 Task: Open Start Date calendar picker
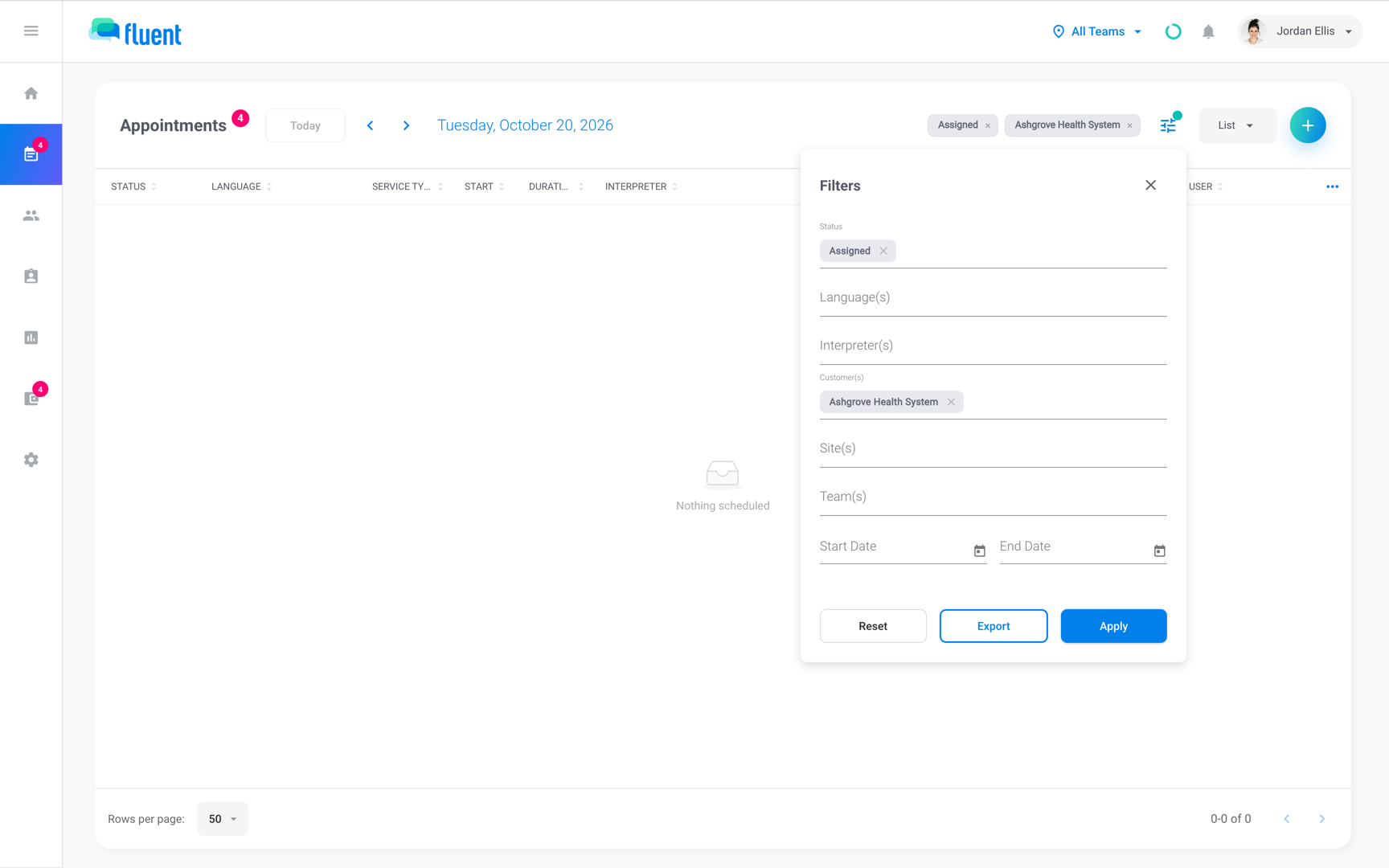(x=979, y=551)
